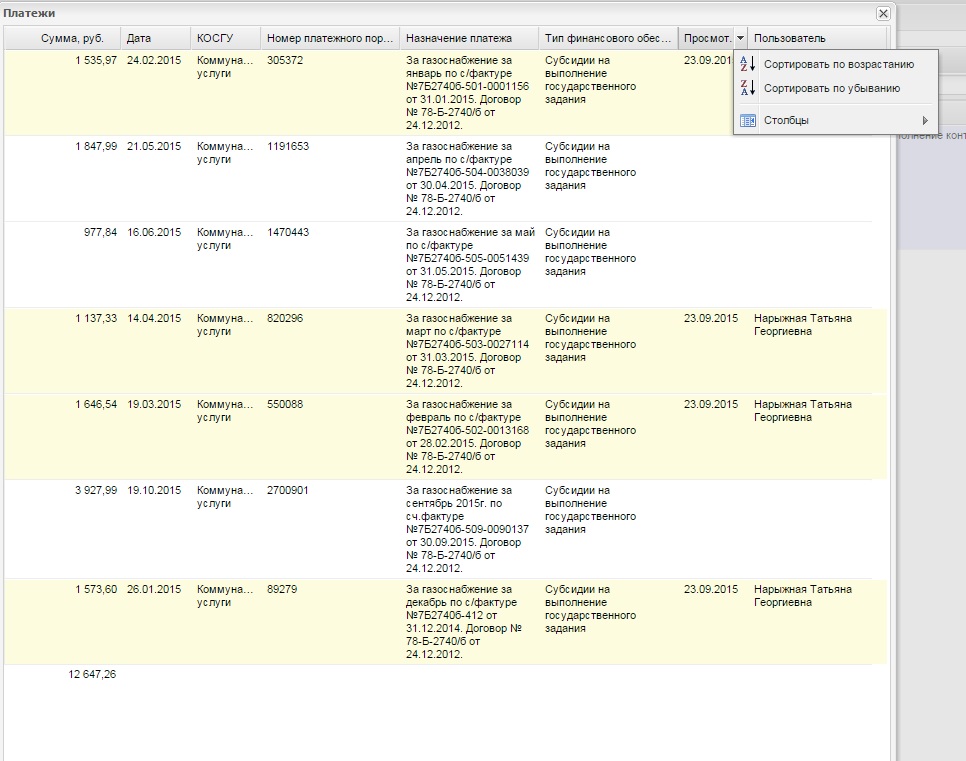This screenshot has width=966, height=761.
Task: Click the date 19.10.2015
Action: [x=154, y=490]
